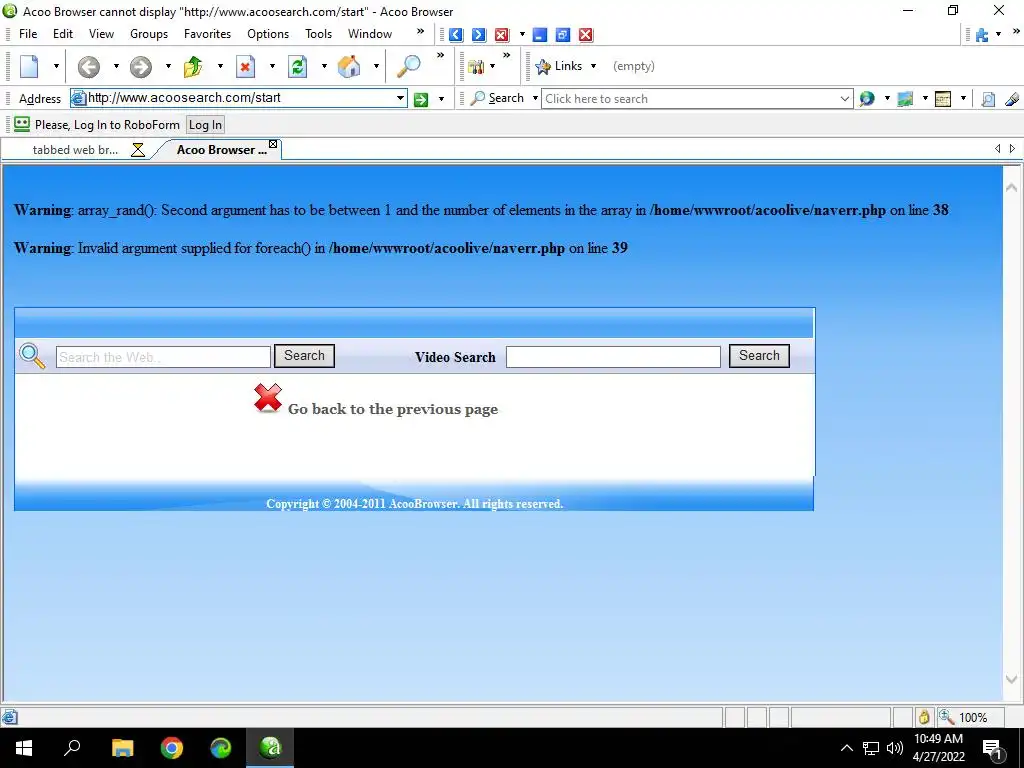Viewport: 1024px width, 768px height.
Task: Click the highlighter icon on search bar
Action: pos(1012,99)
